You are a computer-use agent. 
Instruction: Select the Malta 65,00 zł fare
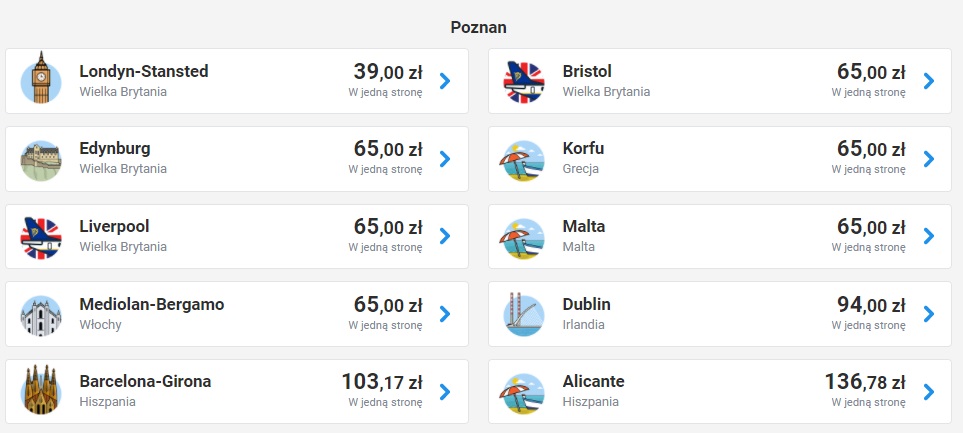click(870, 226)
